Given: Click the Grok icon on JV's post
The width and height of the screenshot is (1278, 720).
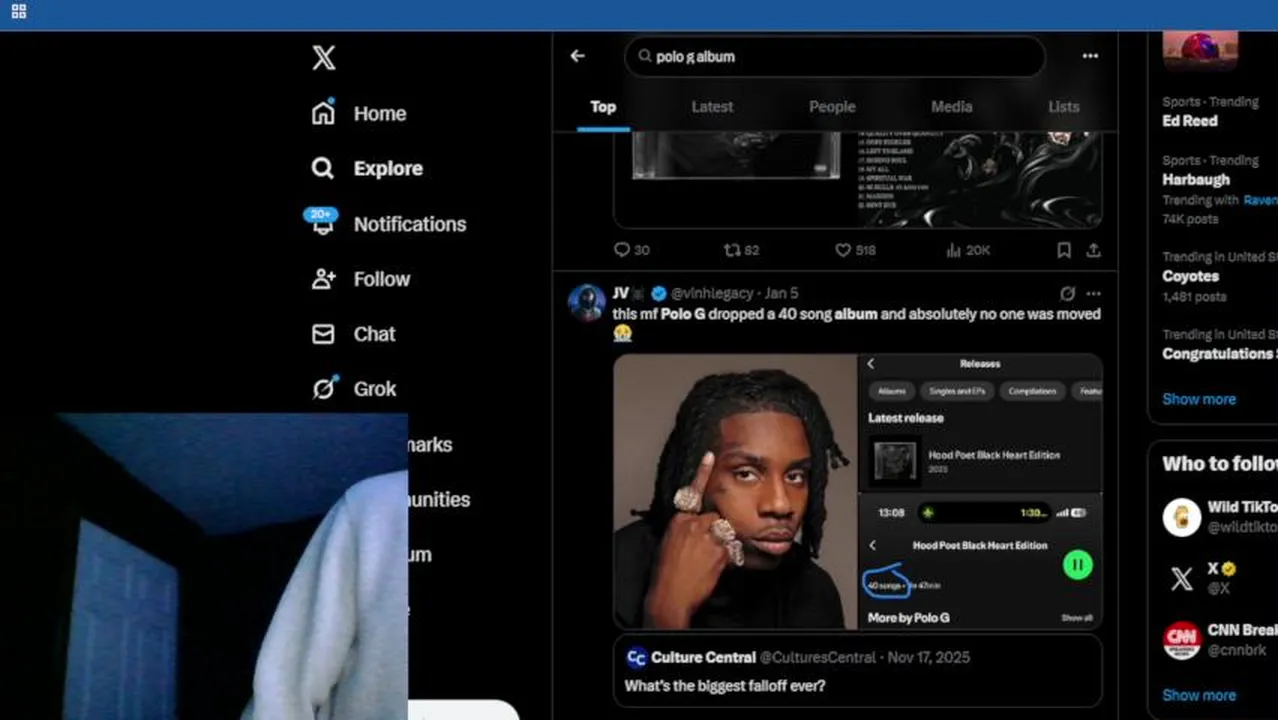Looking at the screenshot, I should point(1067,293).
